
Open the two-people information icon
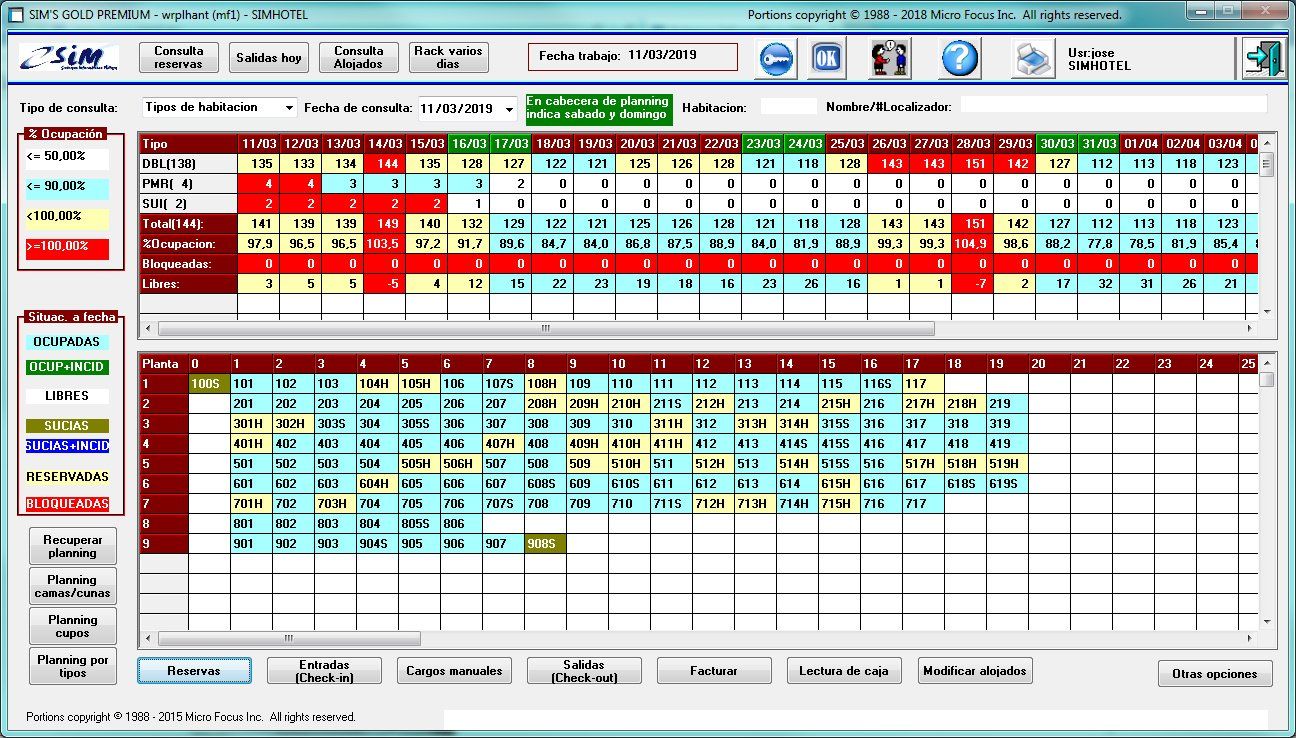[x=889, y=58]
